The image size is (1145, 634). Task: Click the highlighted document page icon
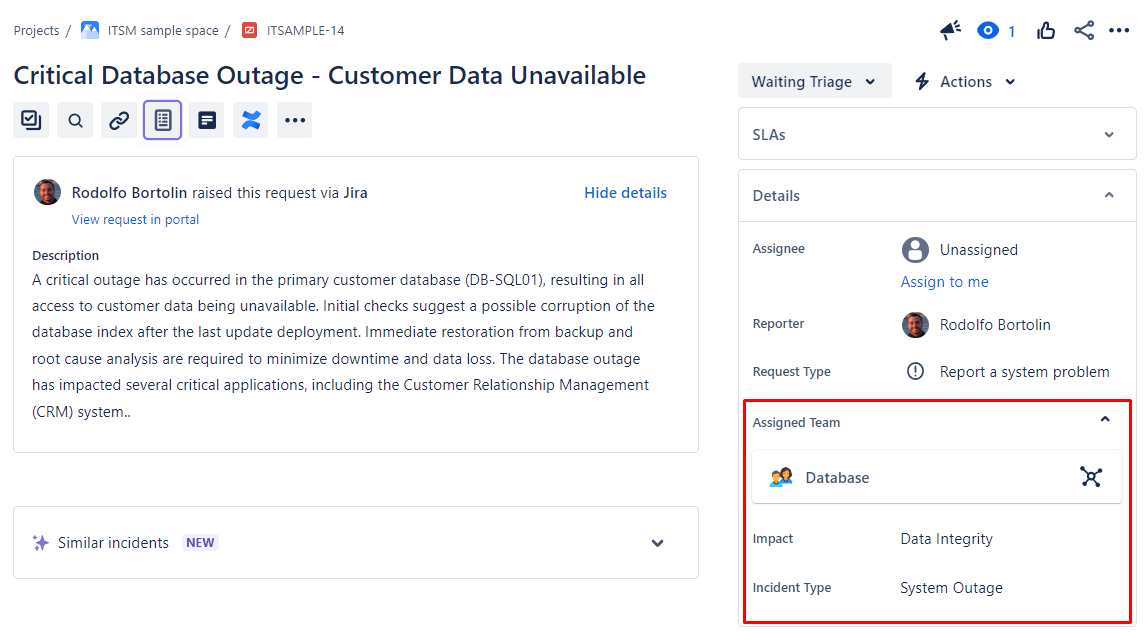coord(163,120)
